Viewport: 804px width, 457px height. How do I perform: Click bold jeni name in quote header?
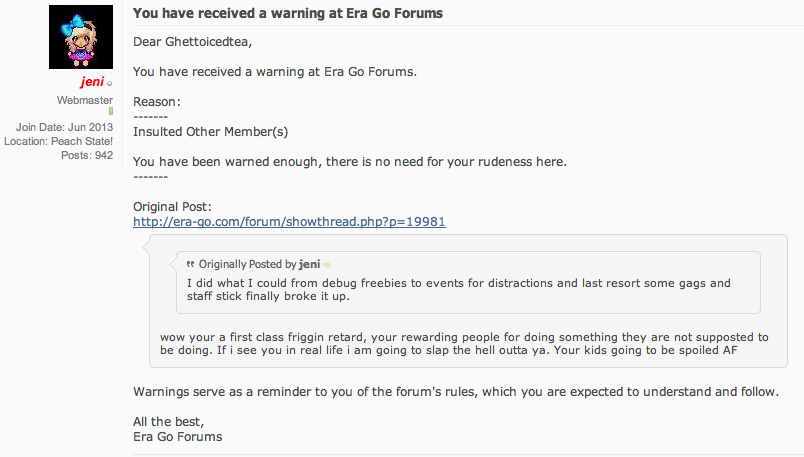coord(309,264)
